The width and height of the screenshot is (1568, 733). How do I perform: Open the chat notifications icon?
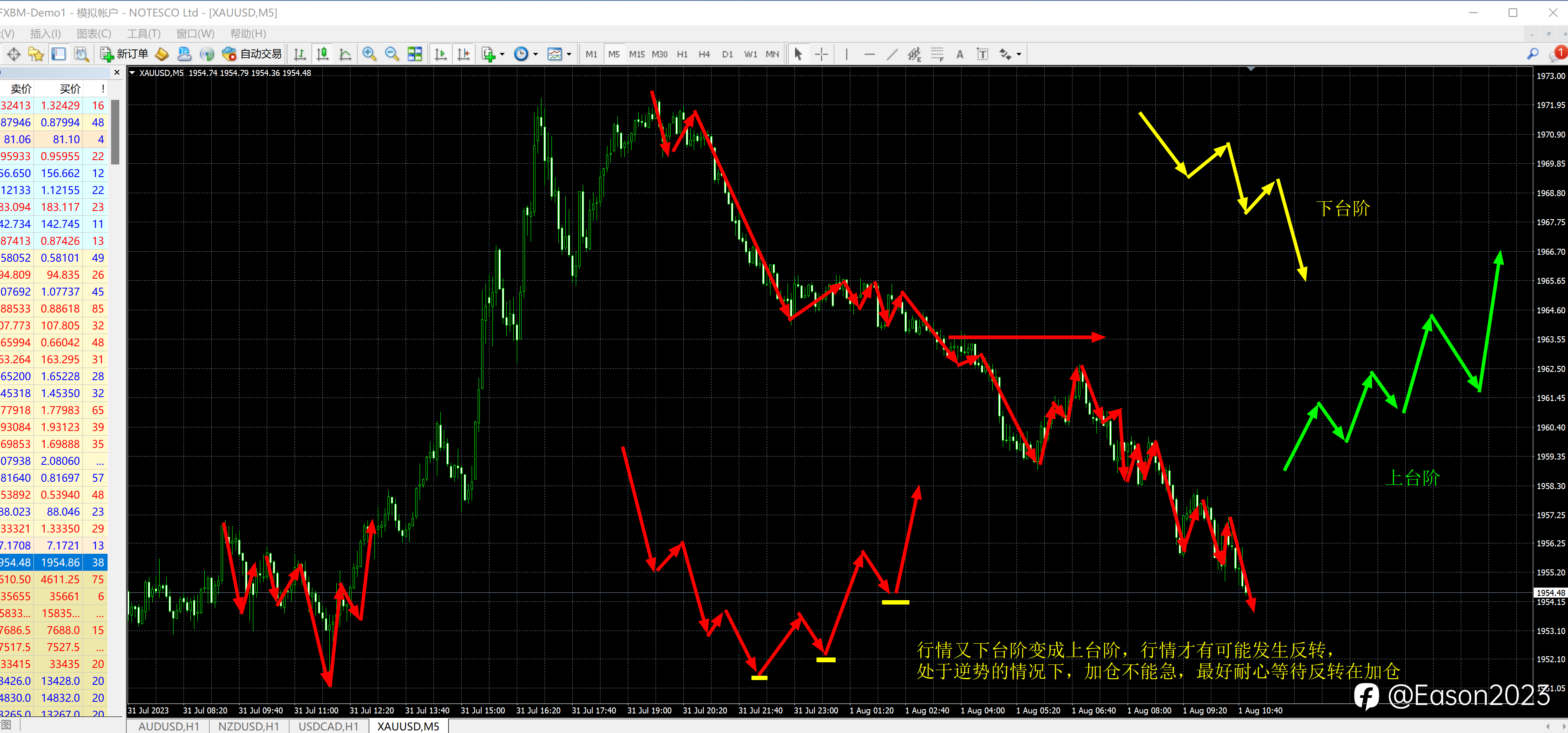click(x=1559, y=53)
